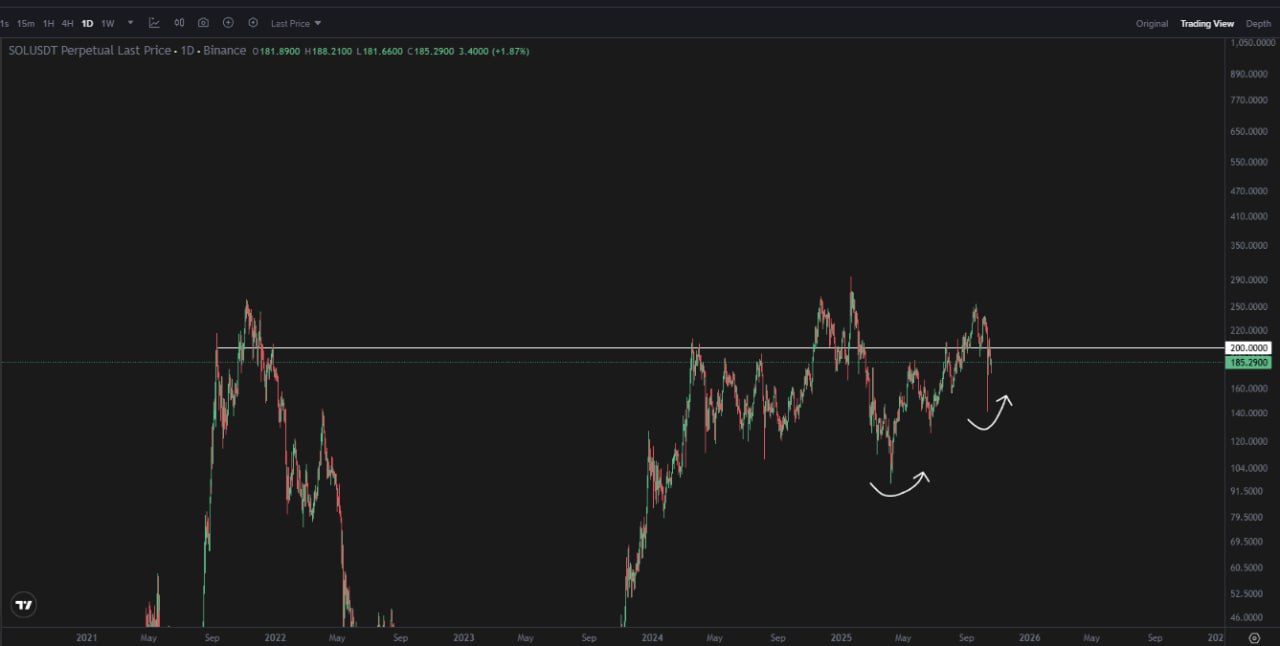Open the indicators line-chart icon

coord(154,23)
